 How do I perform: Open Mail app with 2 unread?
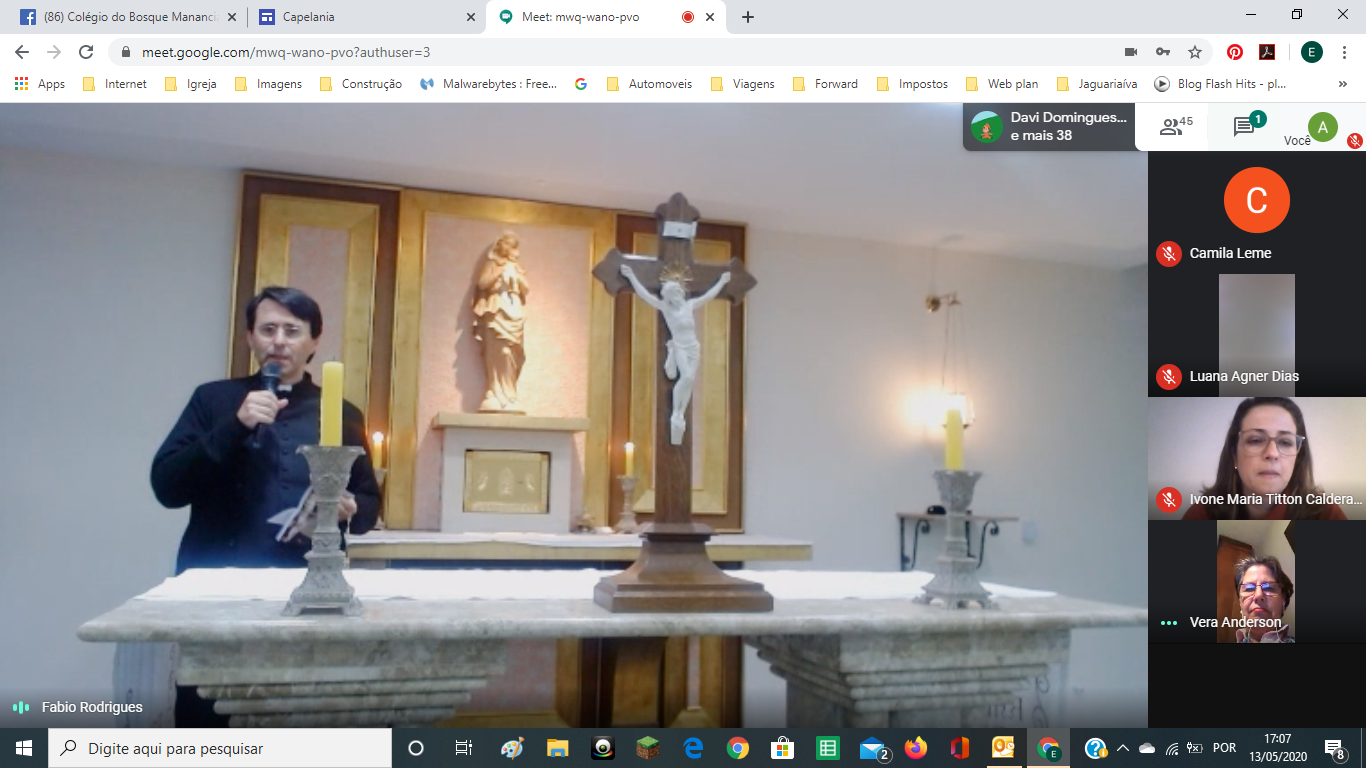pos(873,748)
